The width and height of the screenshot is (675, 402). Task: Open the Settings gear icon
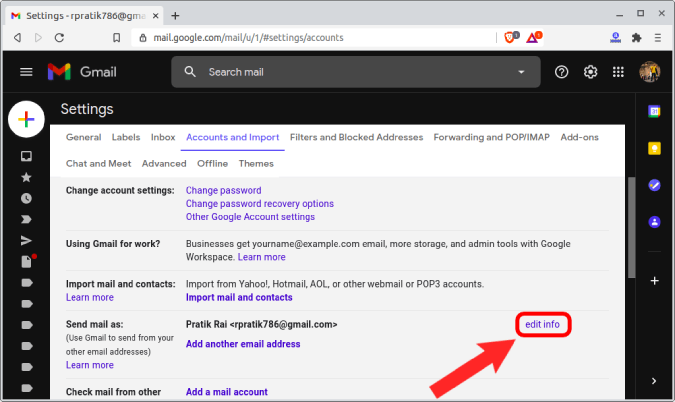click(590, 72)
